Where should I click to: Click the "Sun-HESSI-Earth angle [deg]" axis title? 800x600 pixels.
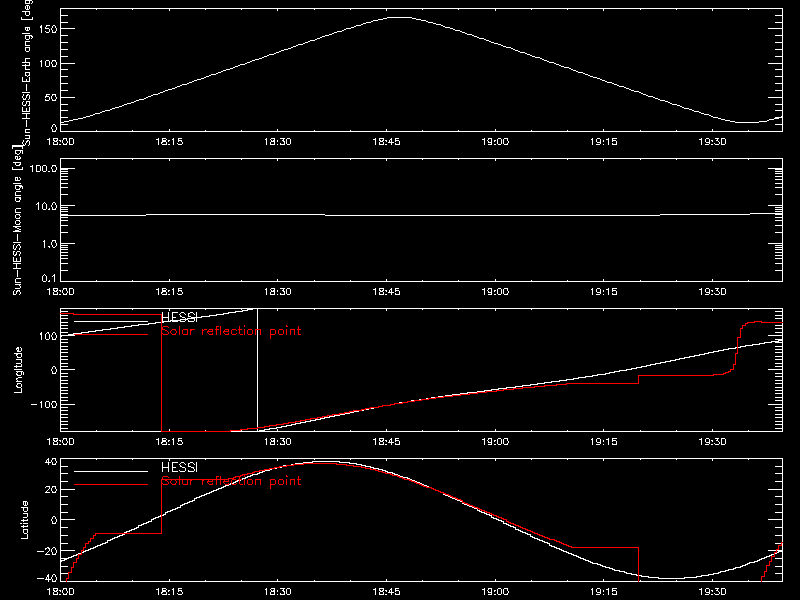tap(27, 72)
